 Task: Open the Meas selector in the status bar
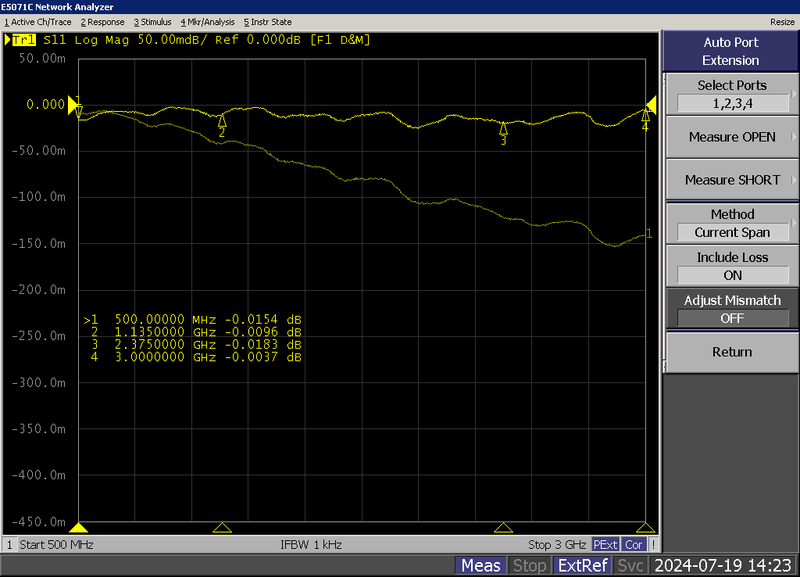coord(482,565)
